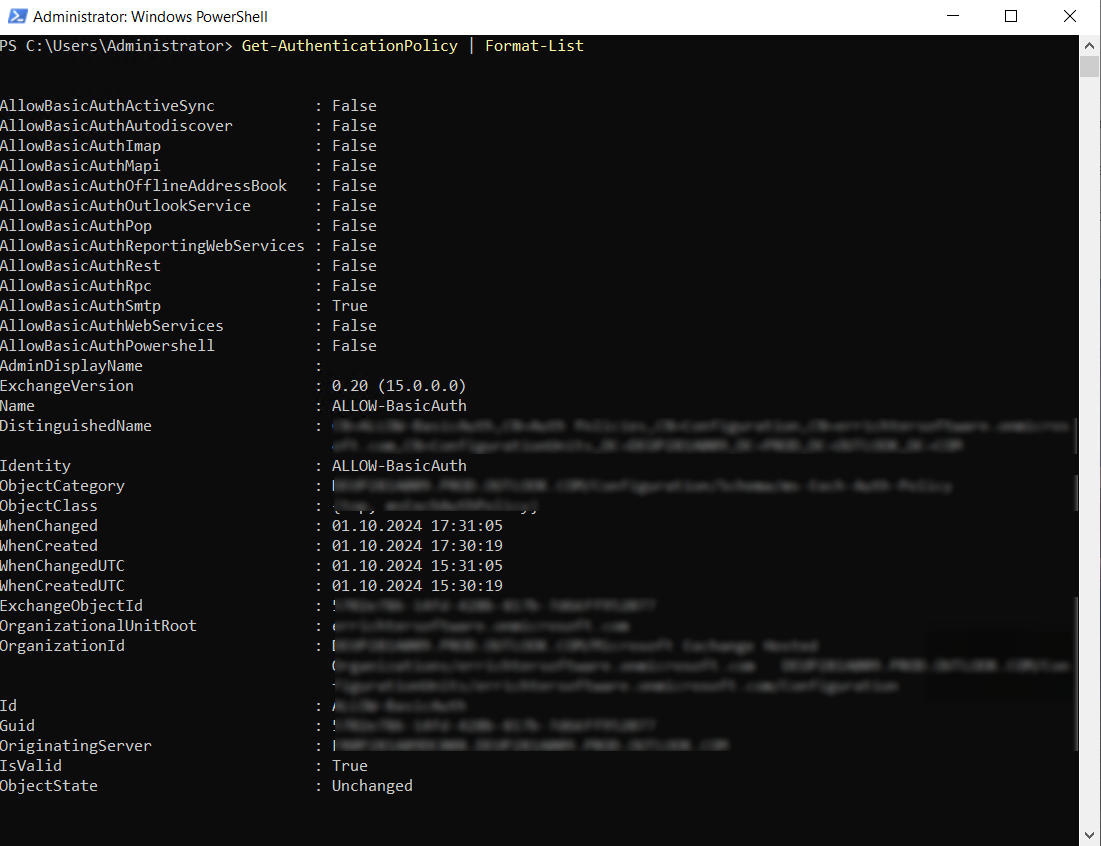
Task: Select the ObjectClass property name
Action: tap(49, 506)
